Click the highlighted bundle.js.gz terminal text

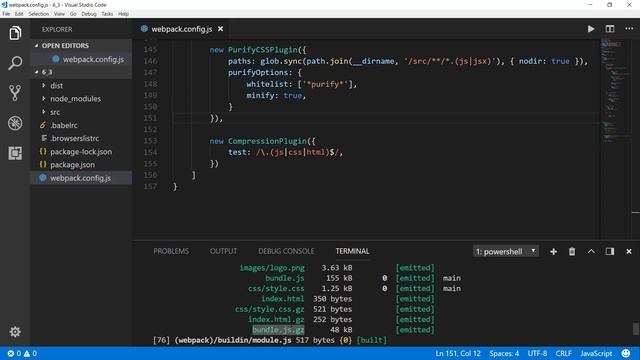point(278,330)
